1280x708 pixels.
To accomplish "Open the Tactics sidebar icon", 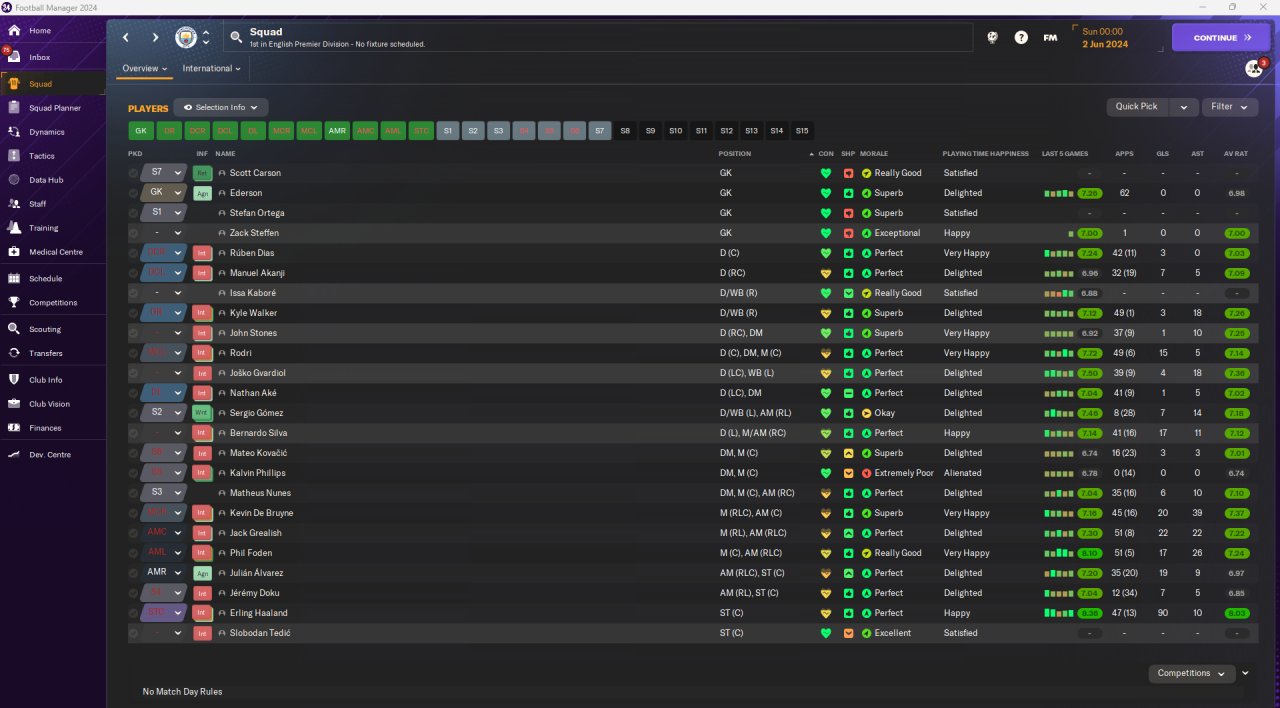I will tap(14, 156).
